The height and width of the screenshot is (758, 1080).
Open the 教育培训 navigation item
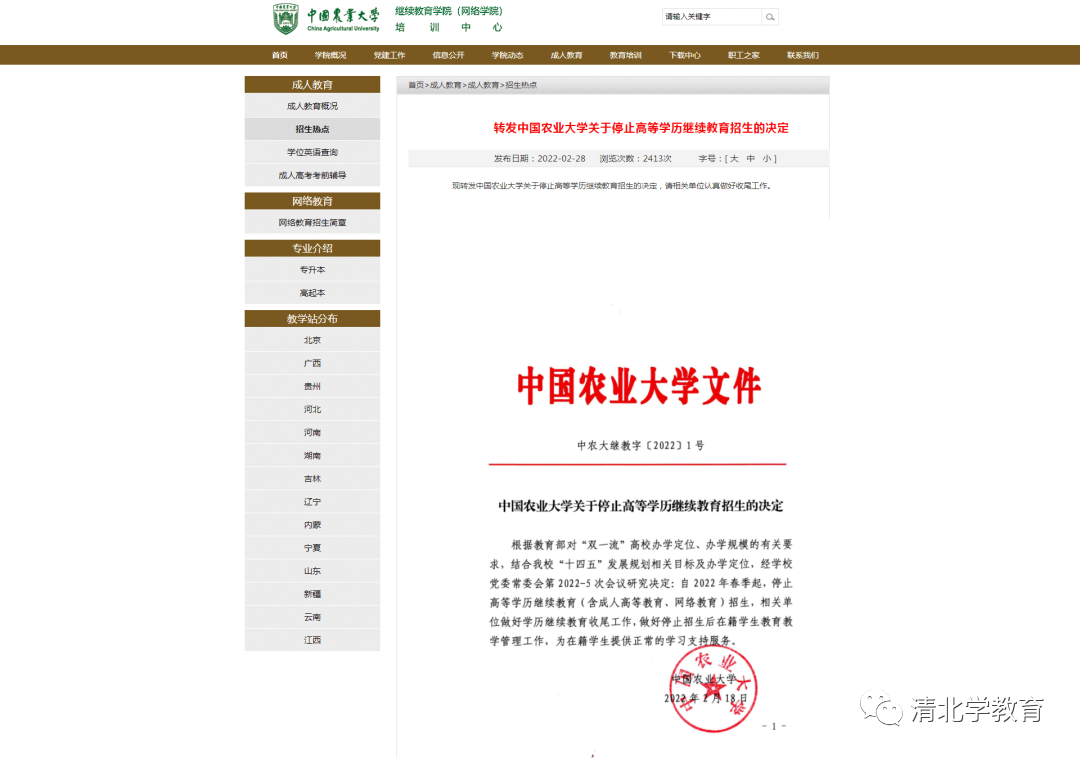(625, 55)
